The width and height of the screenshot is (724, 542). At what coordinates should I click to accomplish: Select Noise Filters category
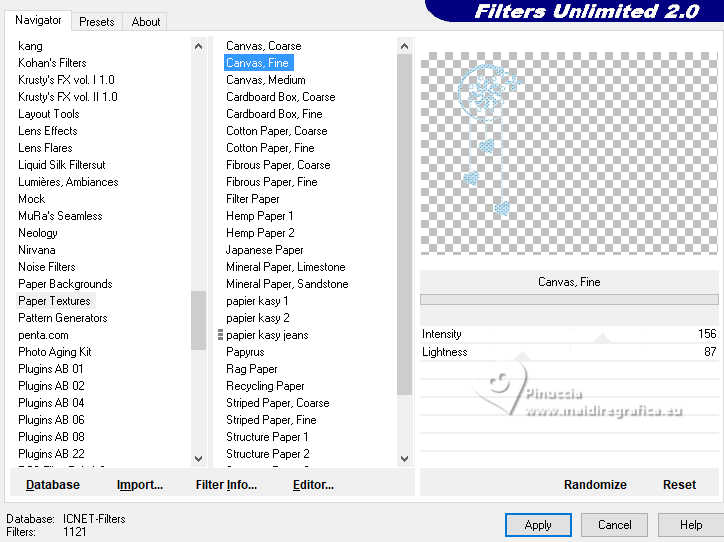(x=47, y=267)
